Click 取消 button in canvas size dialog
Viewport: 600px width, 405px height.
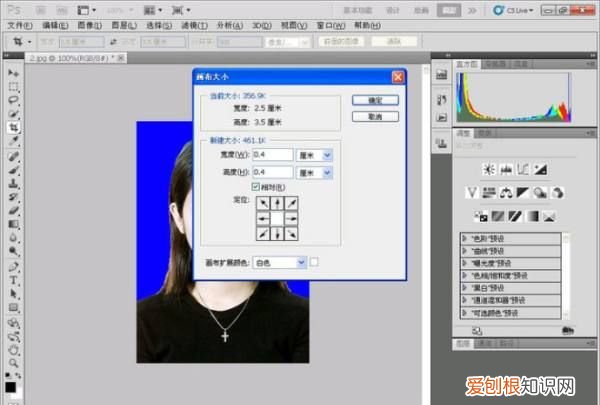[375, 116]
